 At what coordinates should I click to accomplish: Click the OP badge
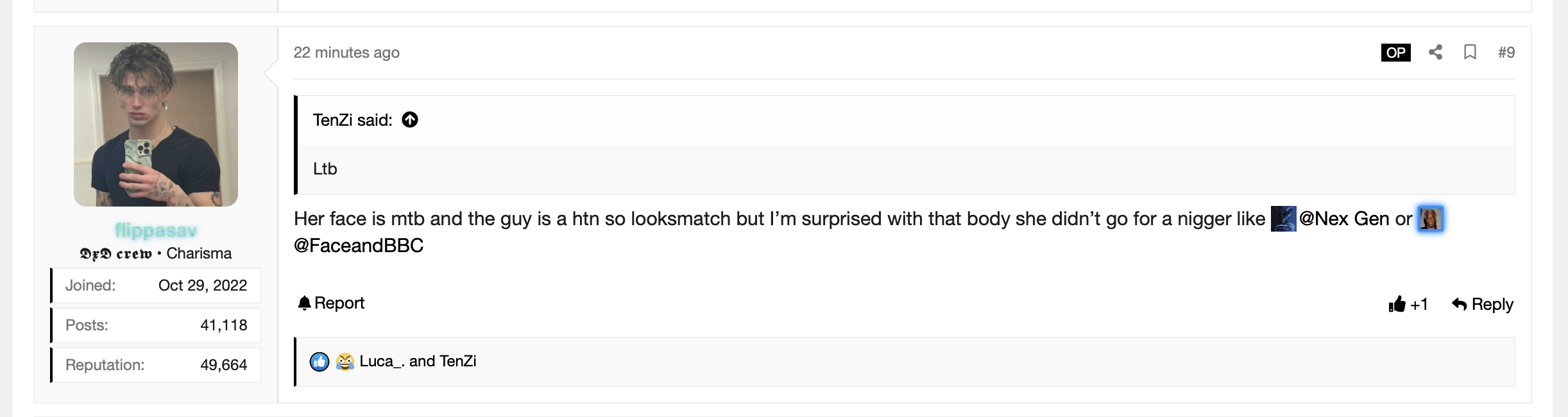click(x=1395, y=53)
